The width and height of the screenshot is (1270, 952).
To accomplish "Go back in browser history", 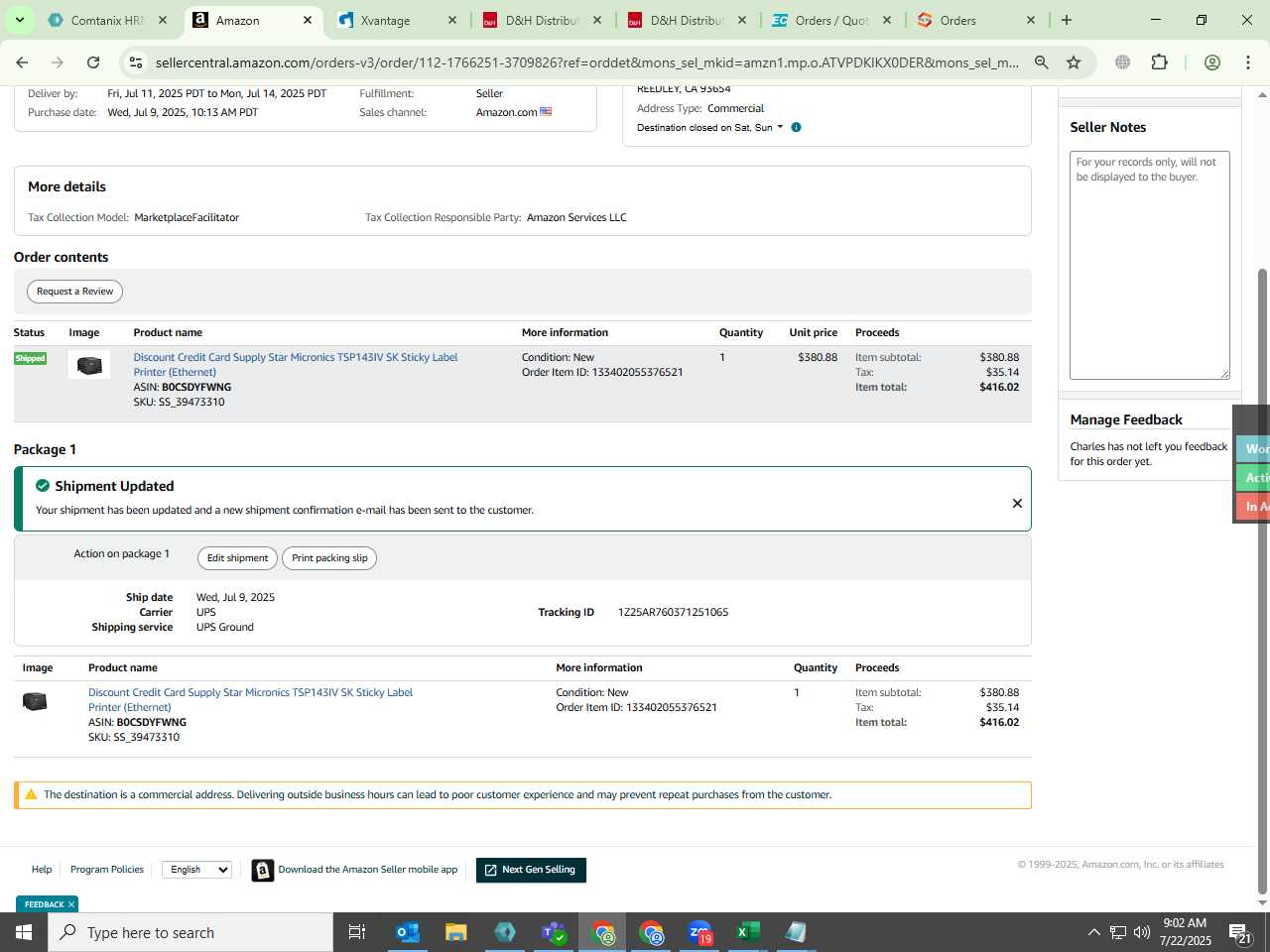I will click(22, 62).
